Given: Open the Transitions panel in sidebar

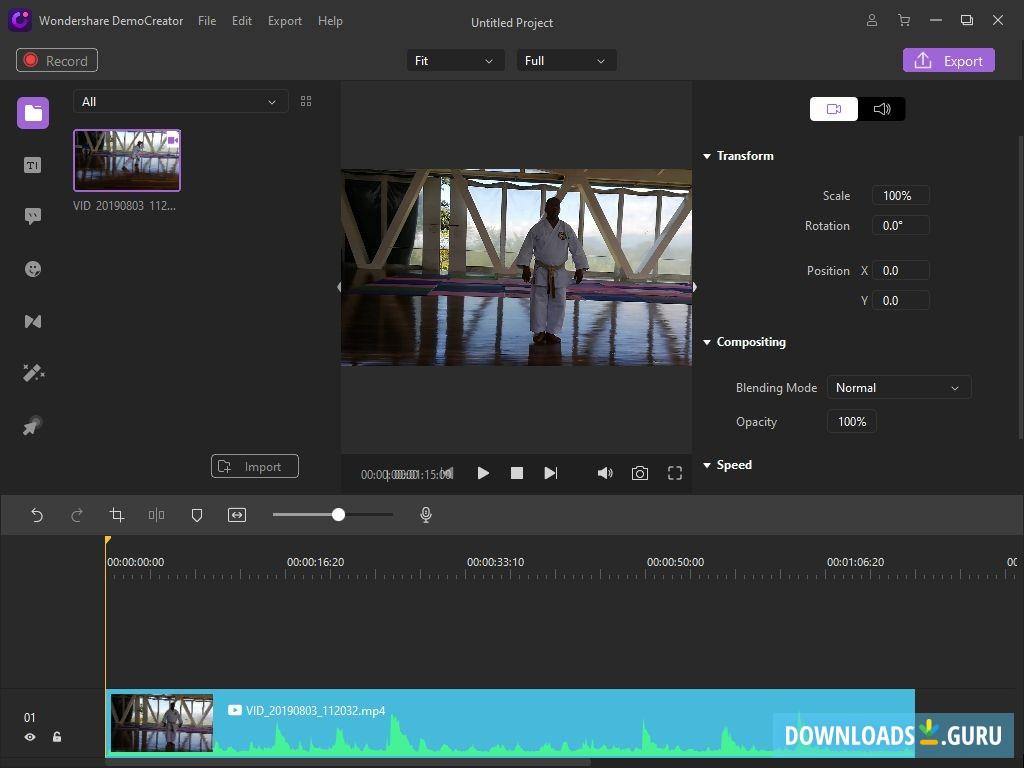Looking at the screenshot, I should click(33, 321).
